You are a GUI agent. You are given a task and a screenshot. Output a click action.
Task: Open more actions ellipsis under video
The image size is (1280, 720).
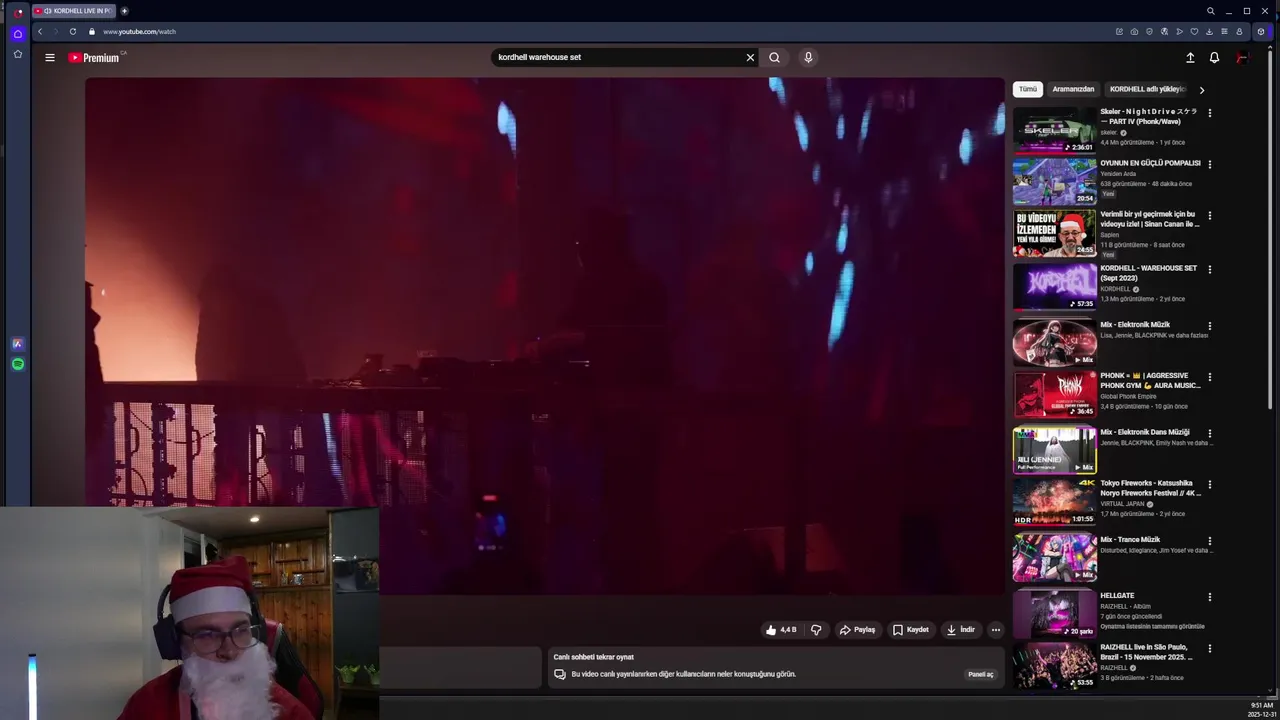click(x=995, y=630)
